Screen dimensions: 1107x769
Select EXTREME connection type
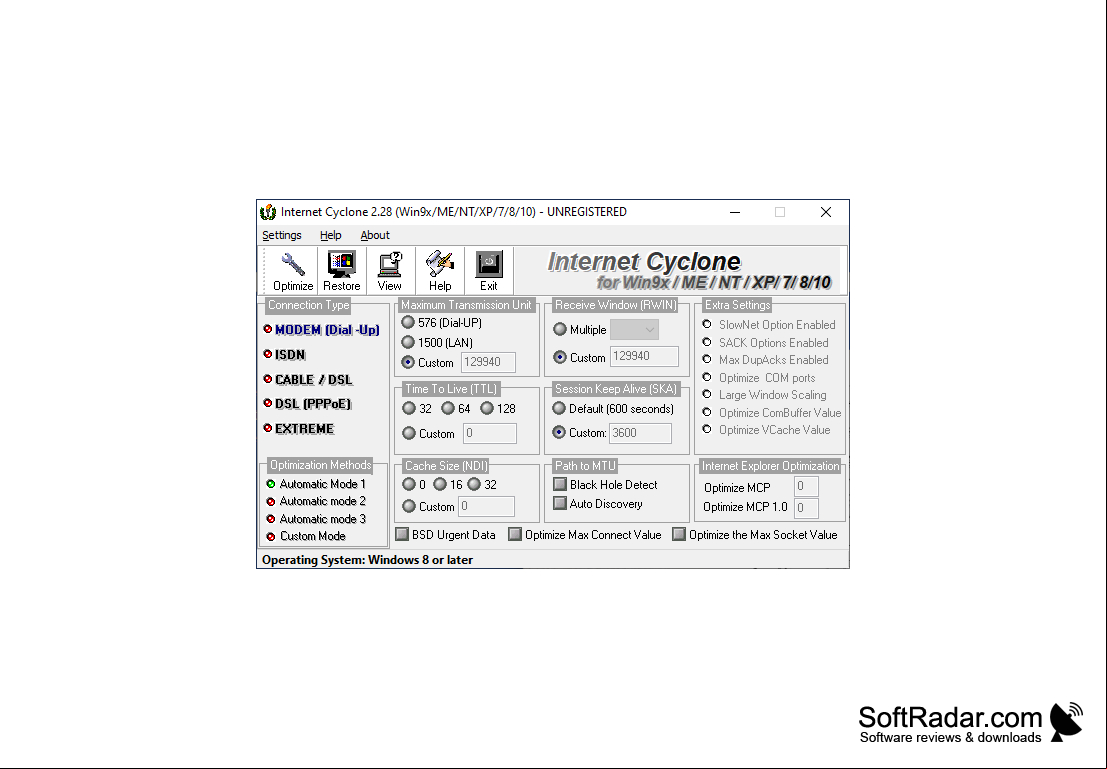click(299, 429)
